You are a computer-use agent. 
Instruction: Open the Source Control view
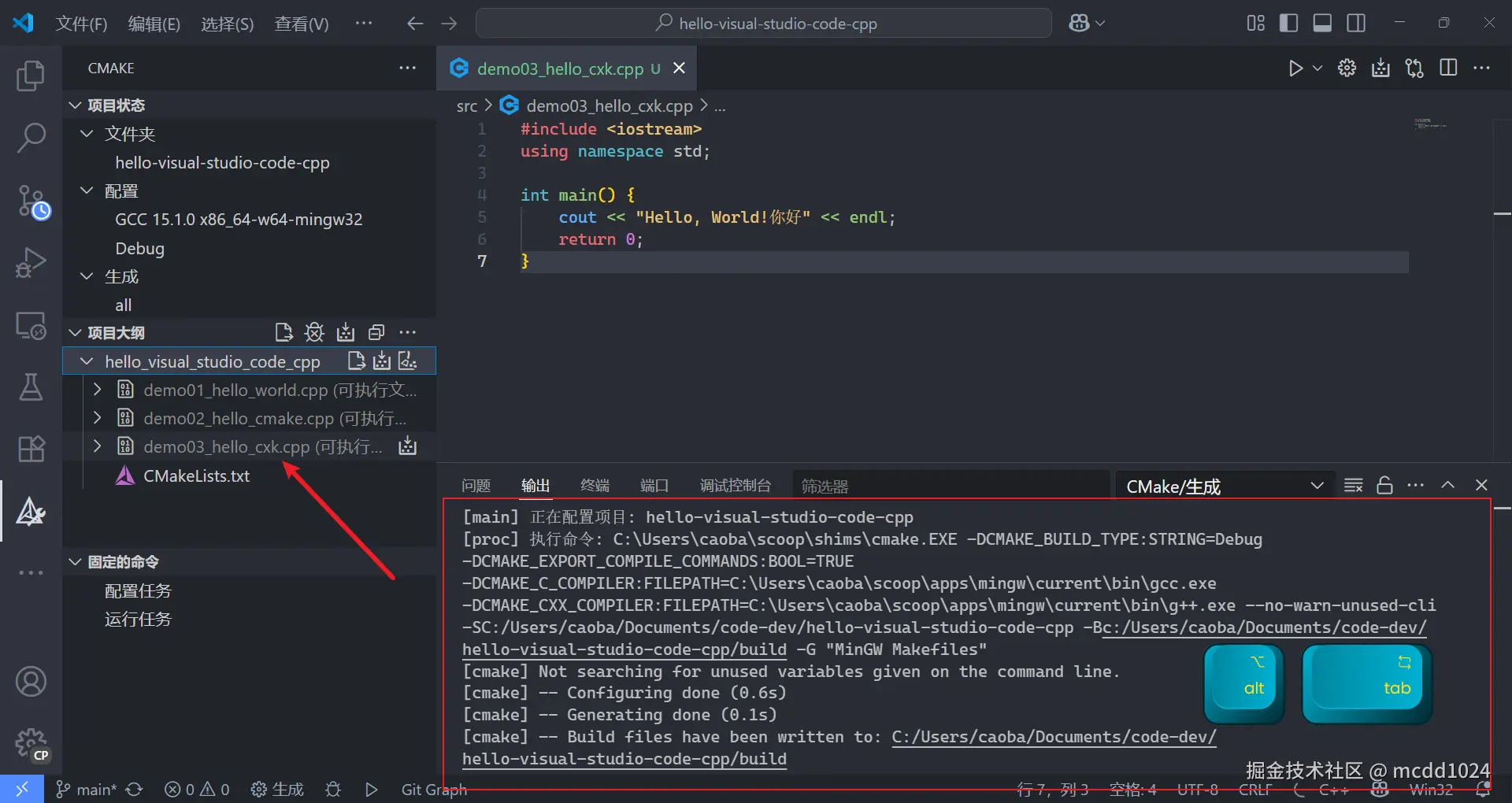(32, 202)
